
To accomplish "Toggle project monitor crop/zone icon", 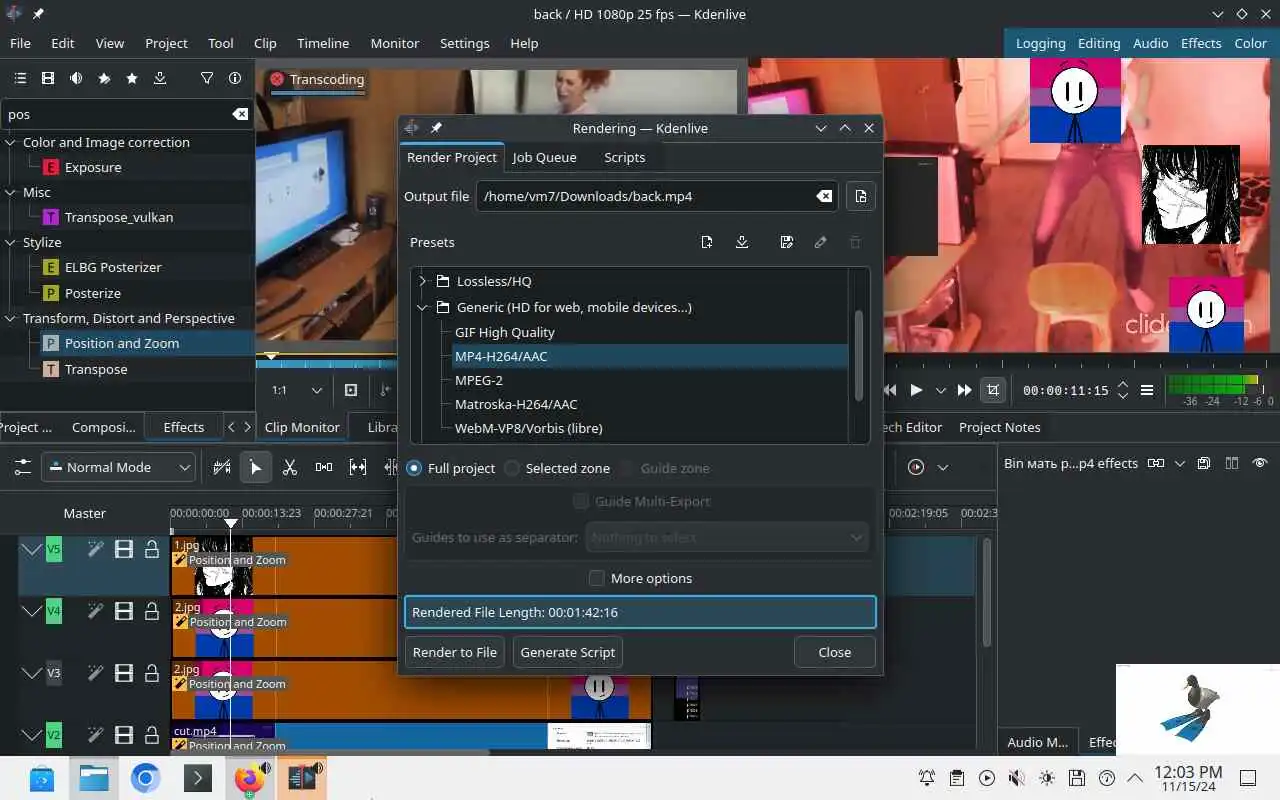I will tap(993, 390).
